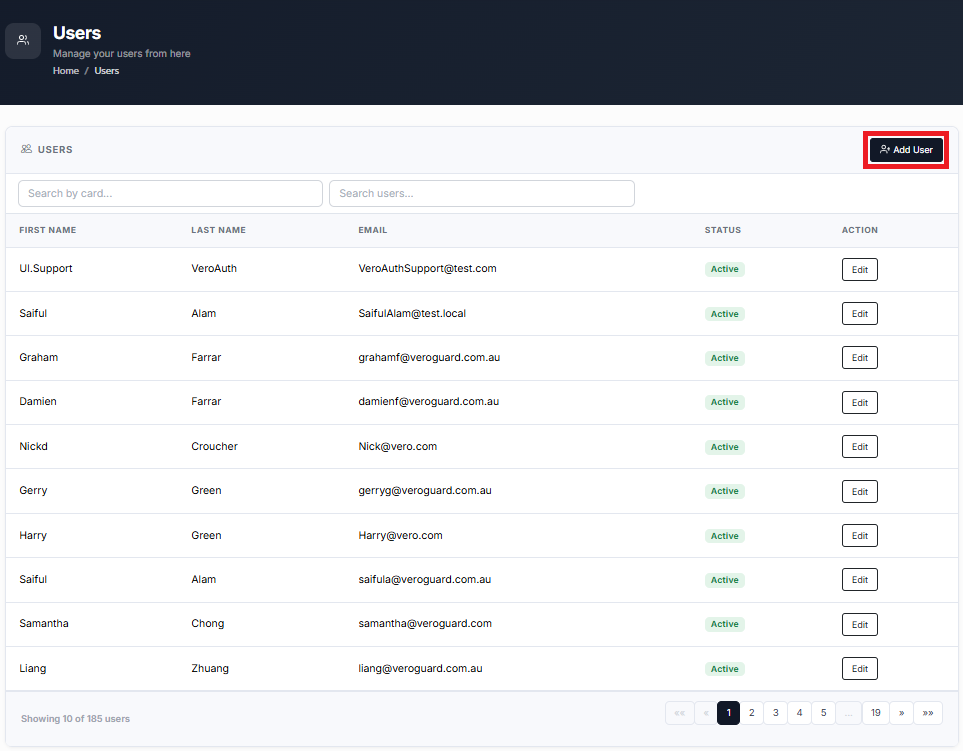Screen dimensions: 963x751
Task: Open the Users breadcrumb item
Action: tap(107, 71)
